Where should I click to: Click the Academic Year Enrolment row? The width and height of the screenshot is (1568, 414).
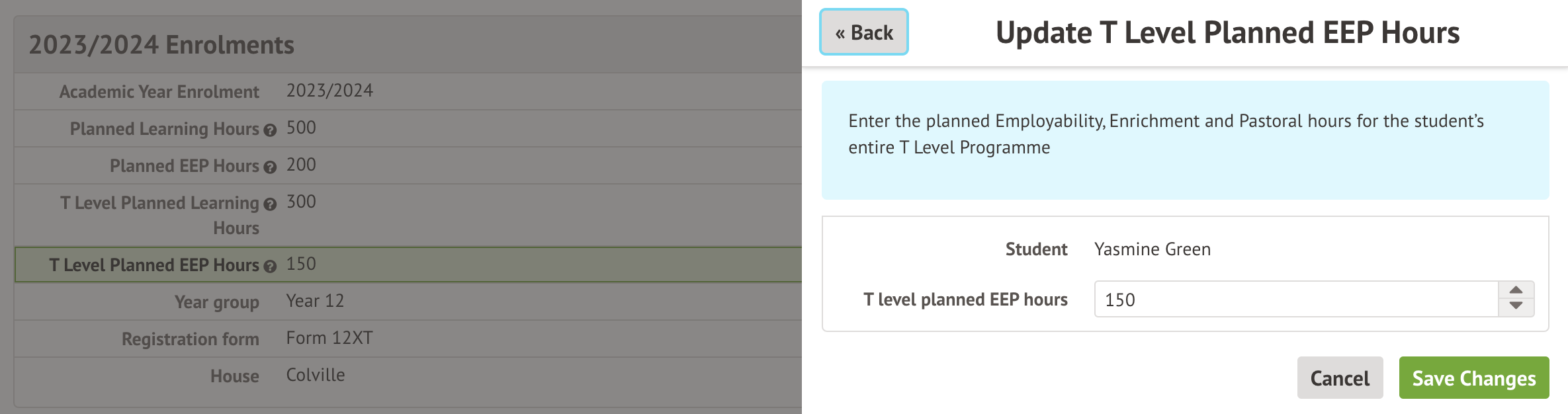(x=397, y=91)
